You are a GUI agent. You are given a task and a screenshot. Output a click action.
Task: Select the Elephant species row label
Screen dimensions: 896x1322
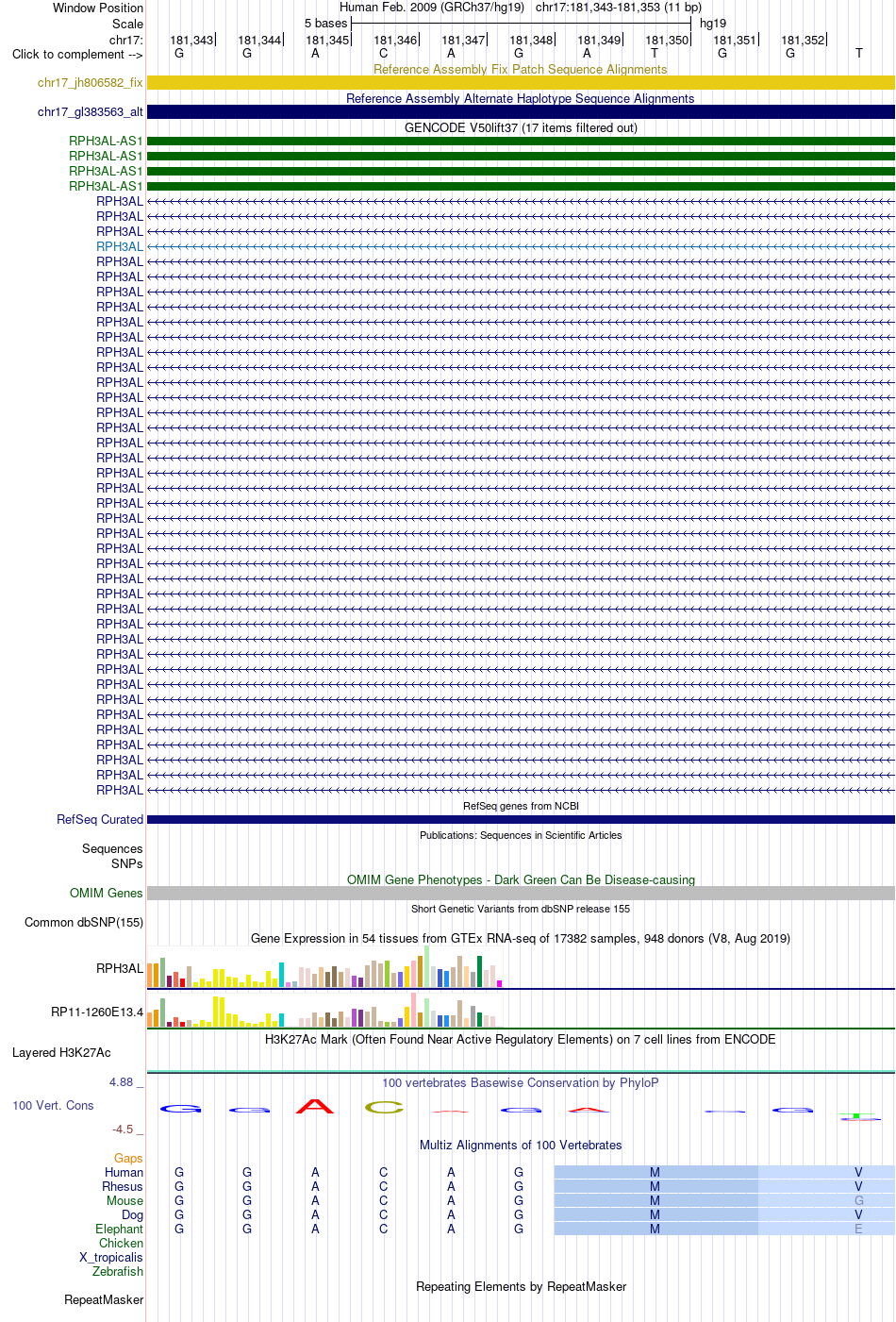(x=119, y=1229)
